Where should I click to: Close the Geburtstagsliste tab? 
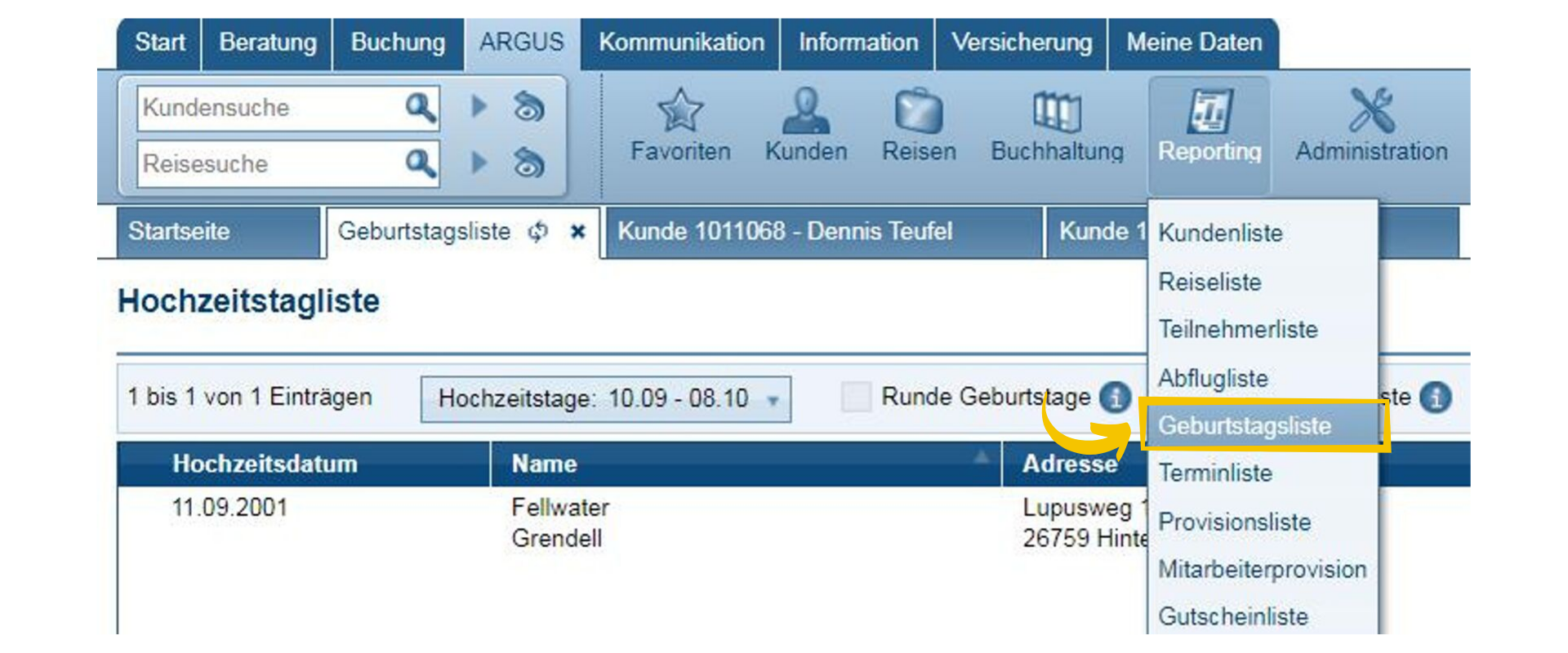click(578, 232)
